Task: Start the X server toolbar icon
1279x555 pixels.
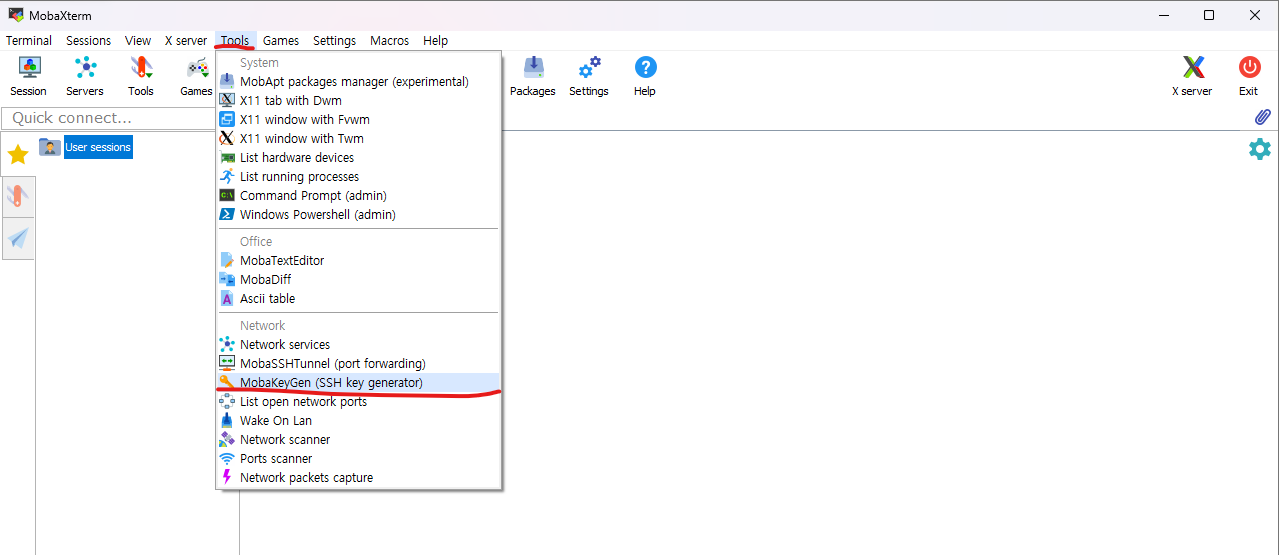Action: click(x=1192, y=76)
